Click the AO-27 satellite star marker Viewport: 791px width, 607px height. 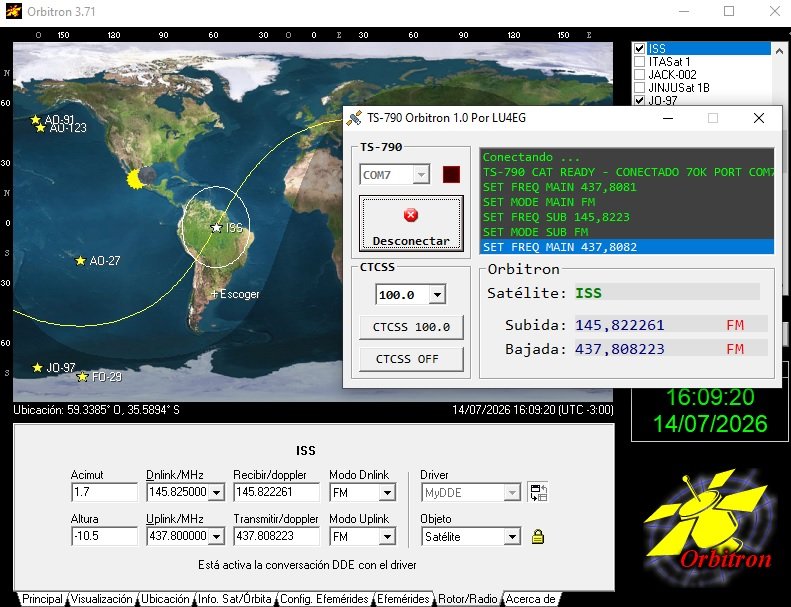tap(80, 261)
